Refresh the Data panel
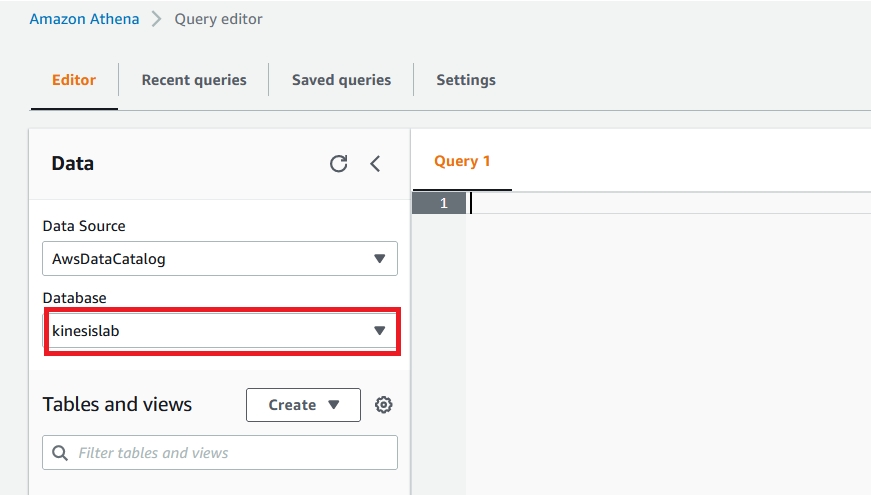The height and width of the screenshot is (495, 871). point(339,164)
